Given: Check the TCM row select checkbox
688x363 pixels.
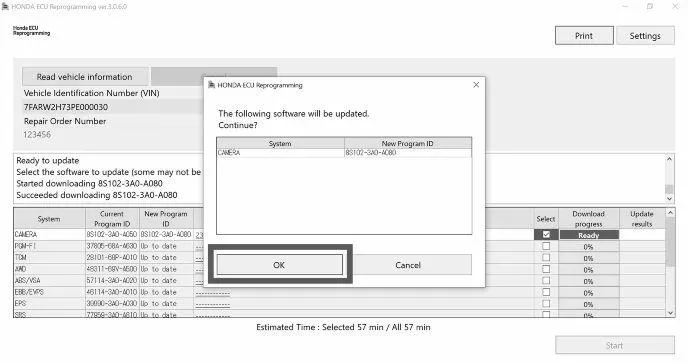Looking at the screenshot, I should pyautogui.click(x=546, y=258).
